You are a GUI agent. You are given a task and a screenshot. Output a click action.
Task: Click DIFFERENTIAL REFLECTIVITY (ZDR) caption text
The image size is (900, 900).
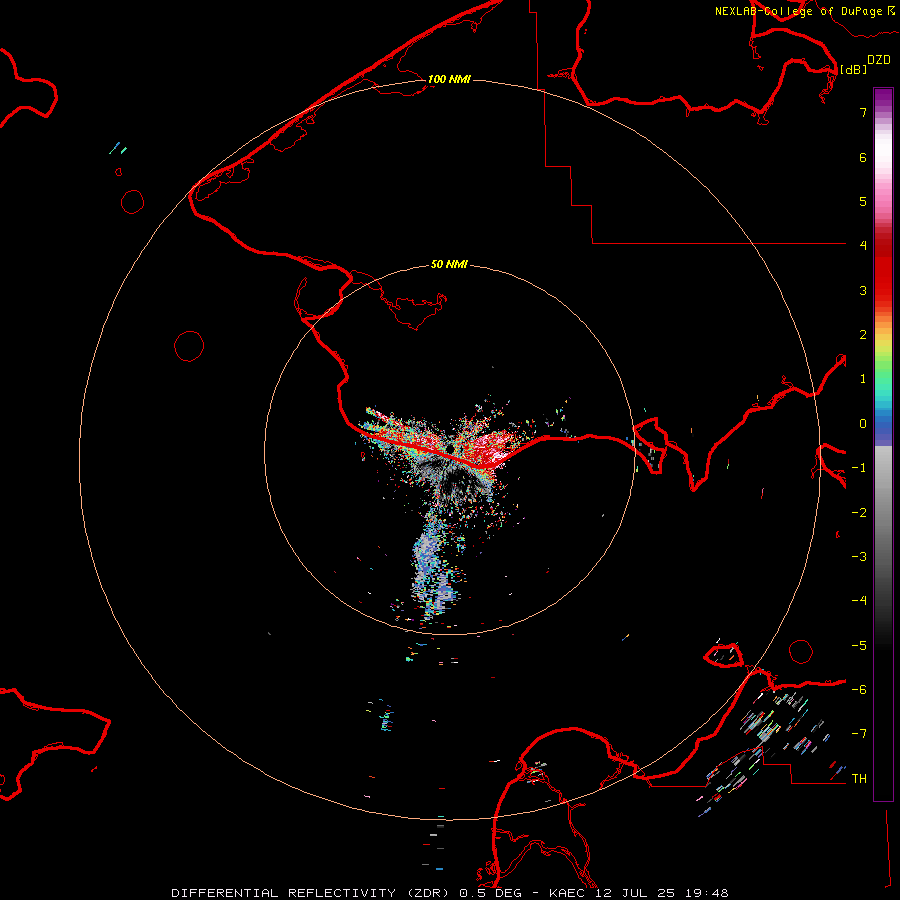pos(312,893)
